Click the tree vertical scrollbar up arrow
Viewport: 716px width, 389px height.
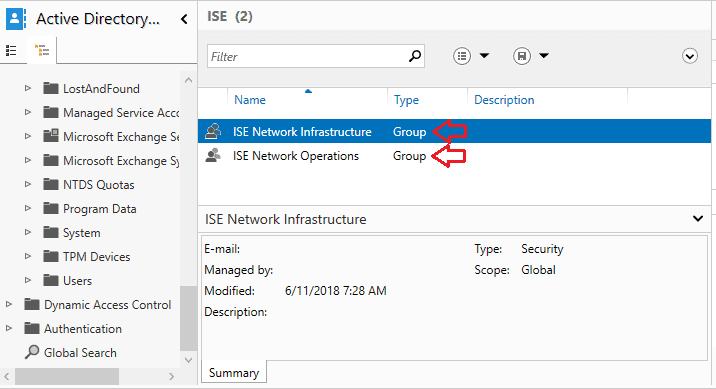(x=188, y=80)
